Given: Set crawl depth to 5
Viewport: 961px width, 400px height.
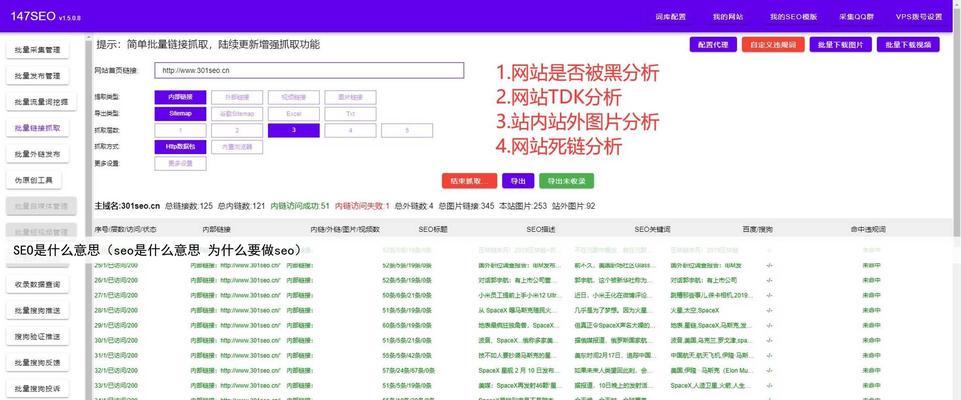Looking at the screenshot, I should point(407,130).
